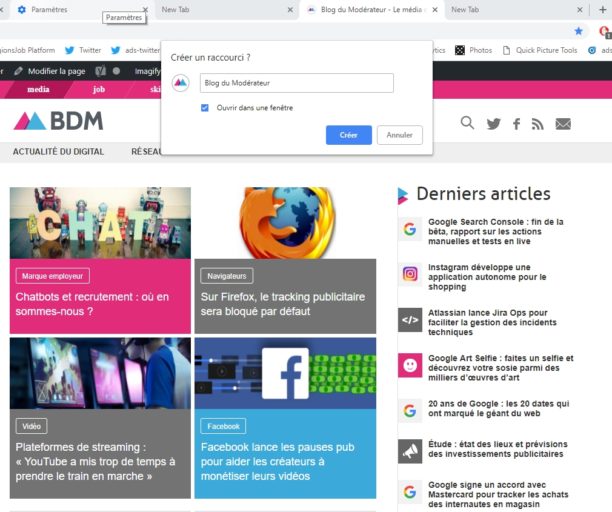Click Google icon beside Mastercard article

point(410,492)
